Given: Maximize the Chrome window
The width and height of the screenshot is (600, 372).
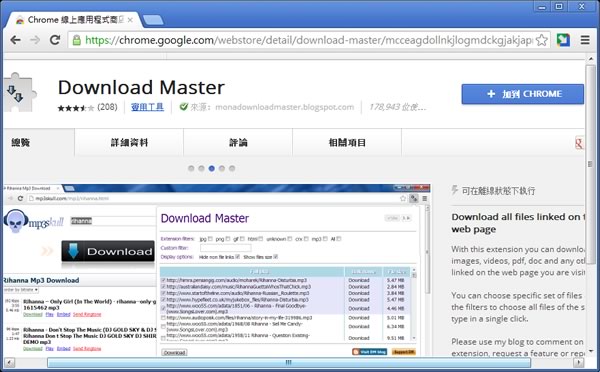Looking at the screenshot, I should click(x=559, y=7).
